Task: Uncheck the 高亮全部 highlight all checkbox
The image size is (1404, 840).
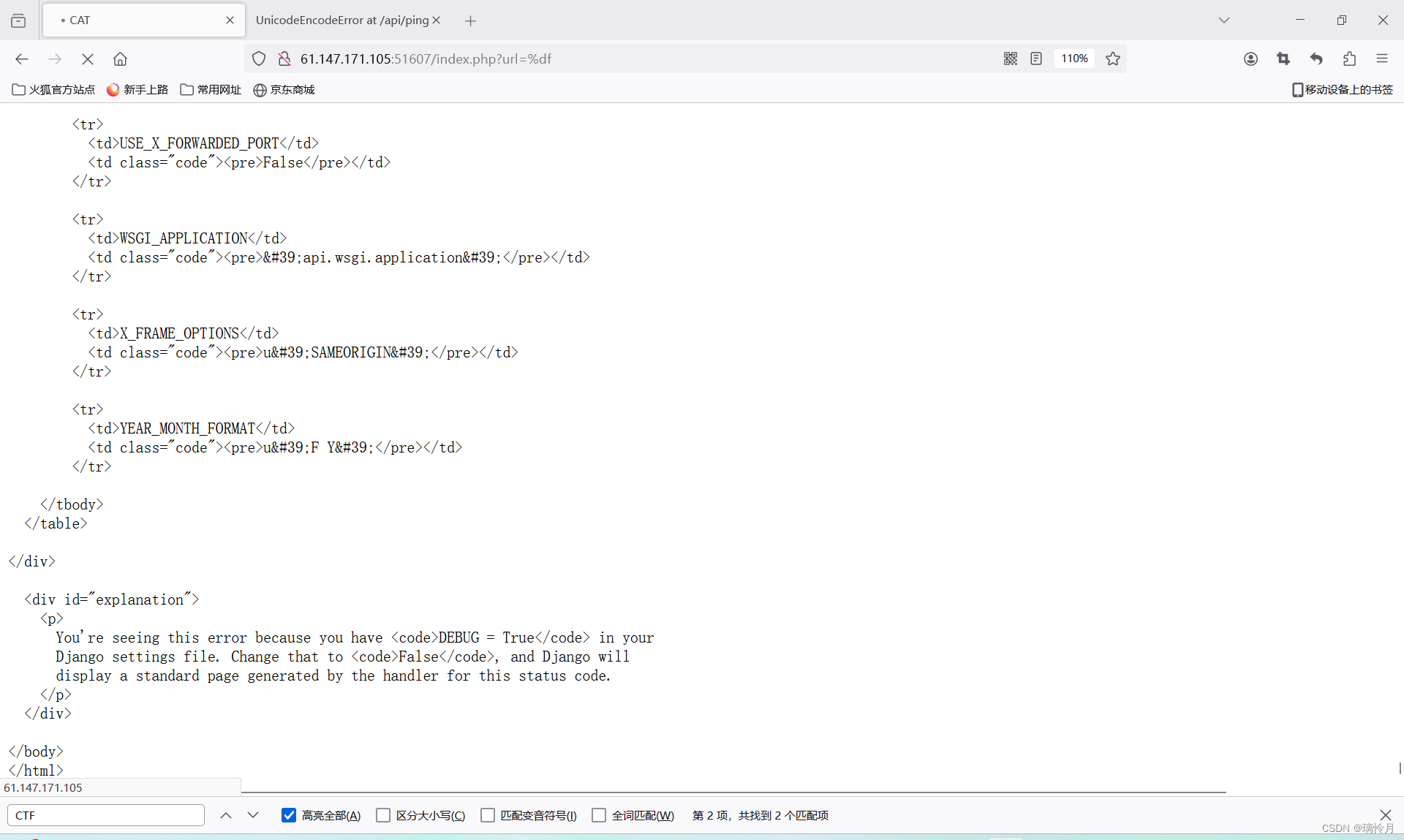Action: click(x=289, y=815)
